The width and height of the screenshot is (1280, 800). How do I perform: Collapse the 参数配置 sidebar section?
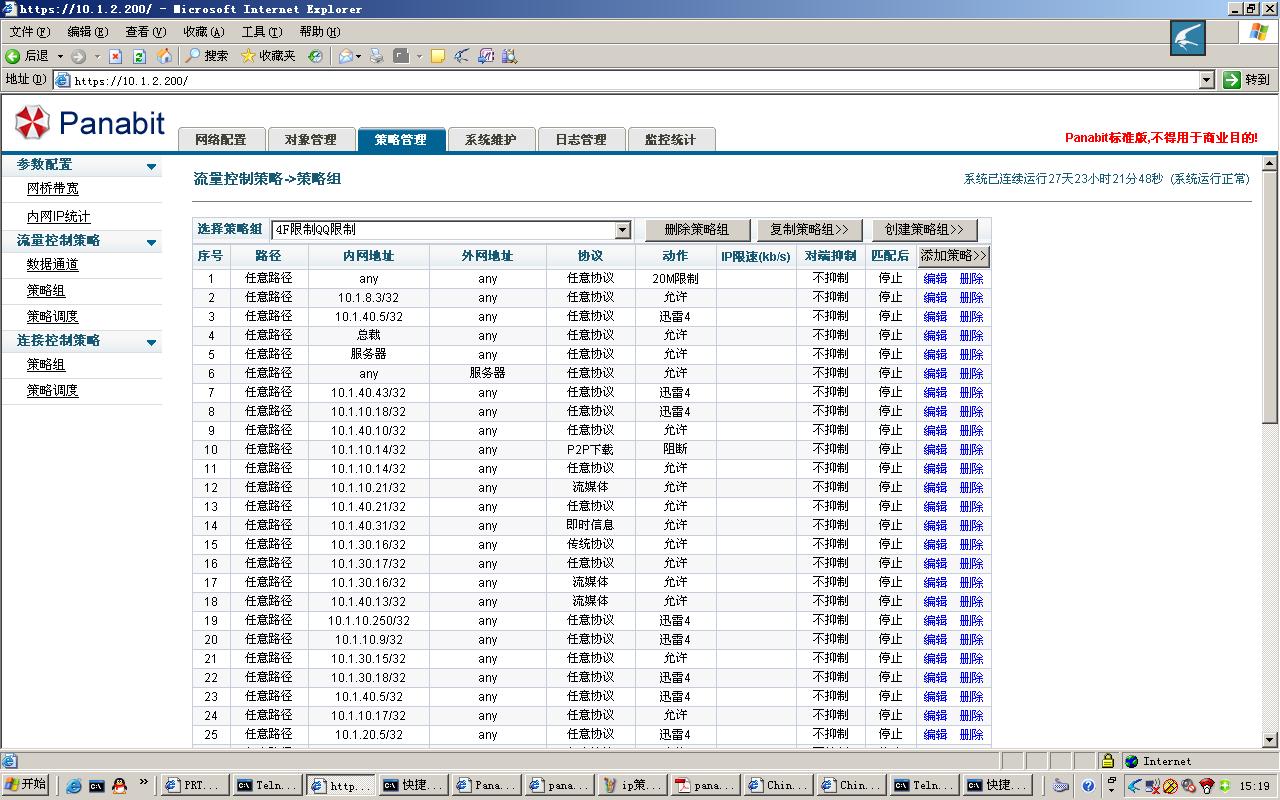(152, 167)
